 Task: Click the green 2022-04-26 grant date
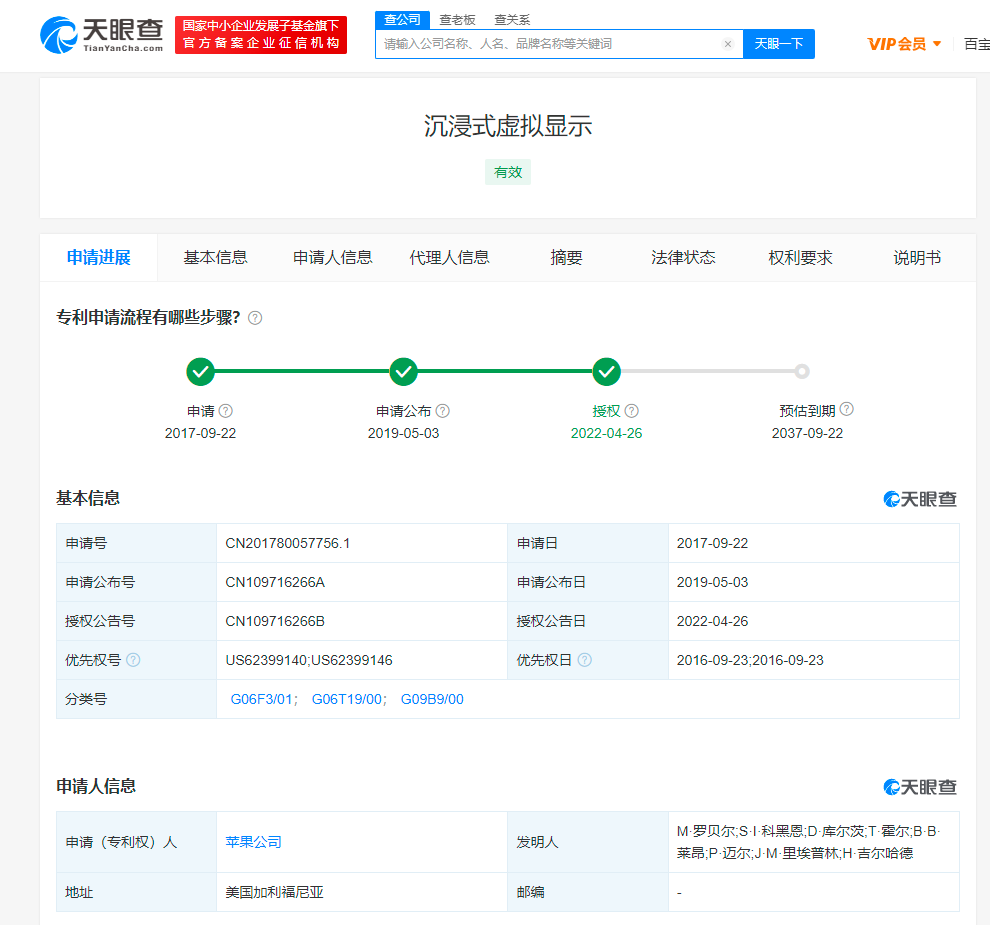[x=606, y=433]
